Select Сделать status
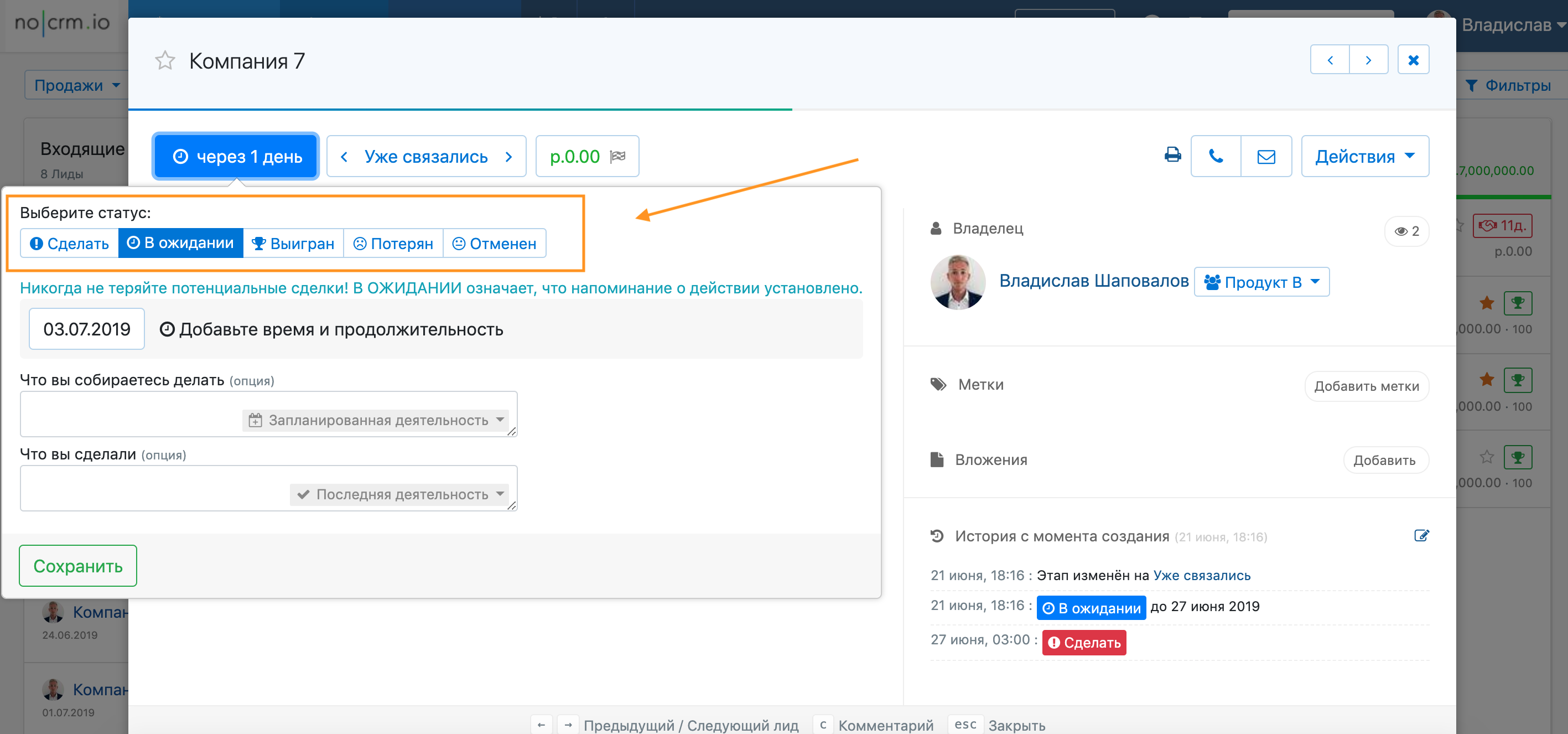Viewport: 1568px width, 734px height. [69, 244]
